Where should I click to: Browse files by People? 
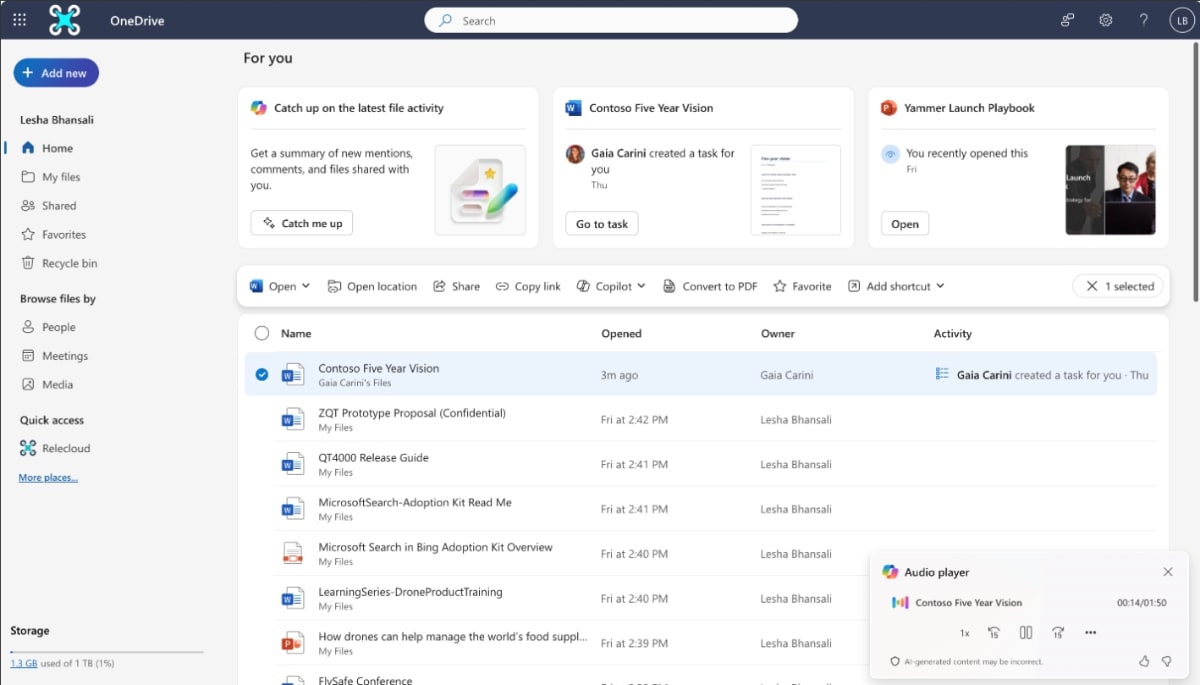point(59,327)
